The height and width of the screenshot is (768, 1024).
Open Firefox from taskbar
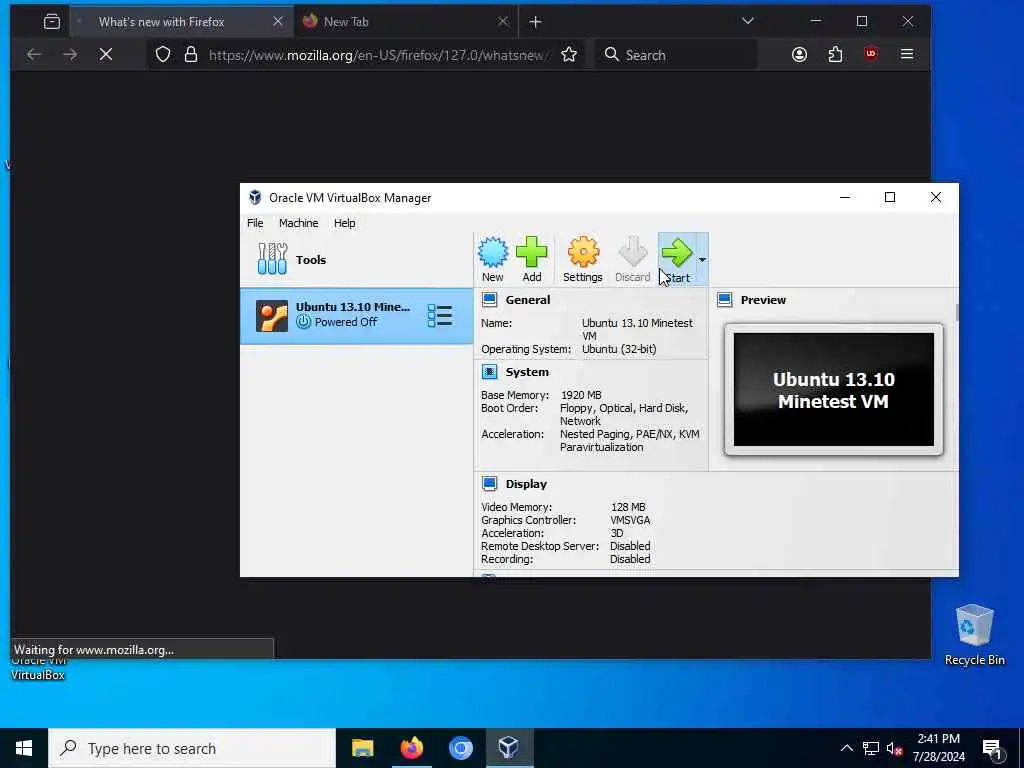pyautogui.click(x=411, y=748)
